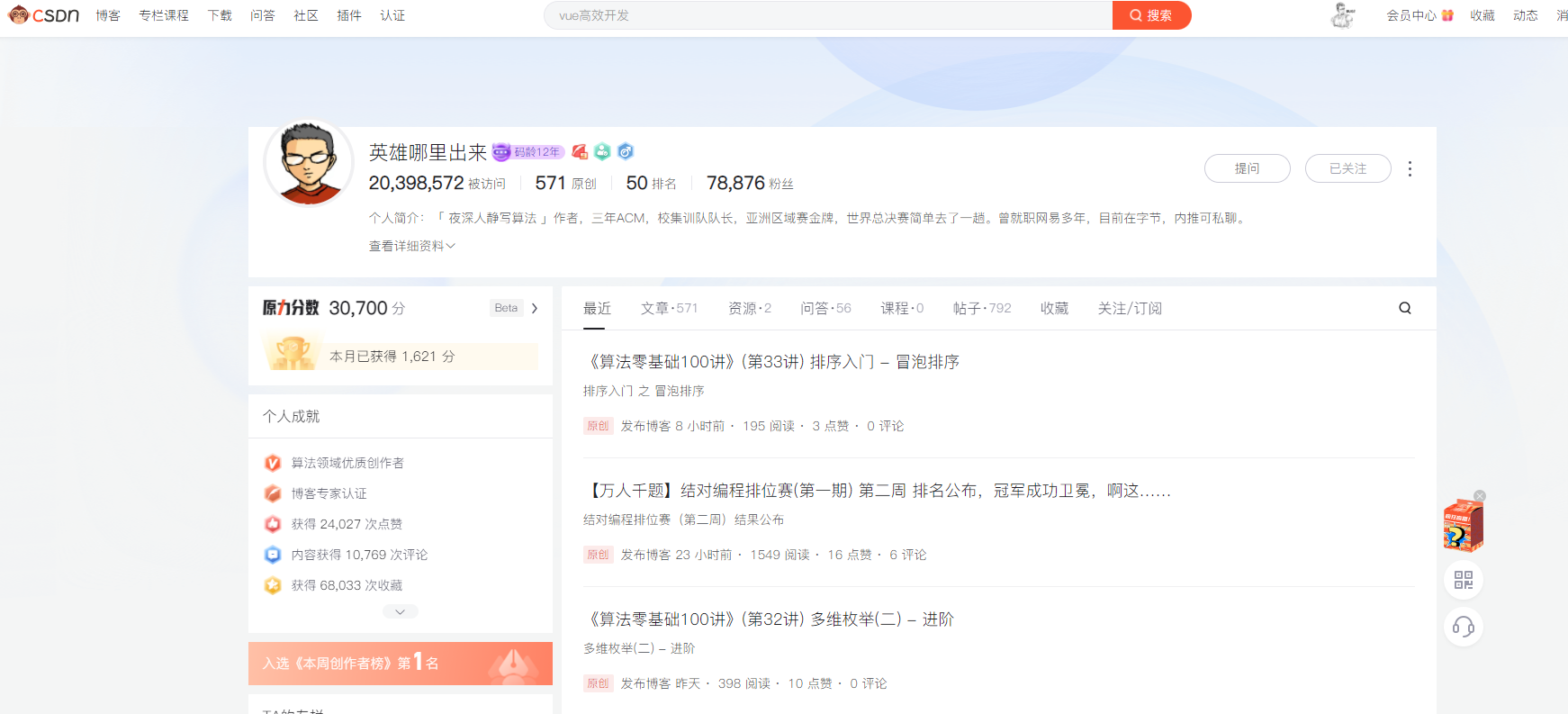Open article 万人千题 结对编程排位赛
The height and width of the screenshot is (714, 1568).
pos(878,491)
